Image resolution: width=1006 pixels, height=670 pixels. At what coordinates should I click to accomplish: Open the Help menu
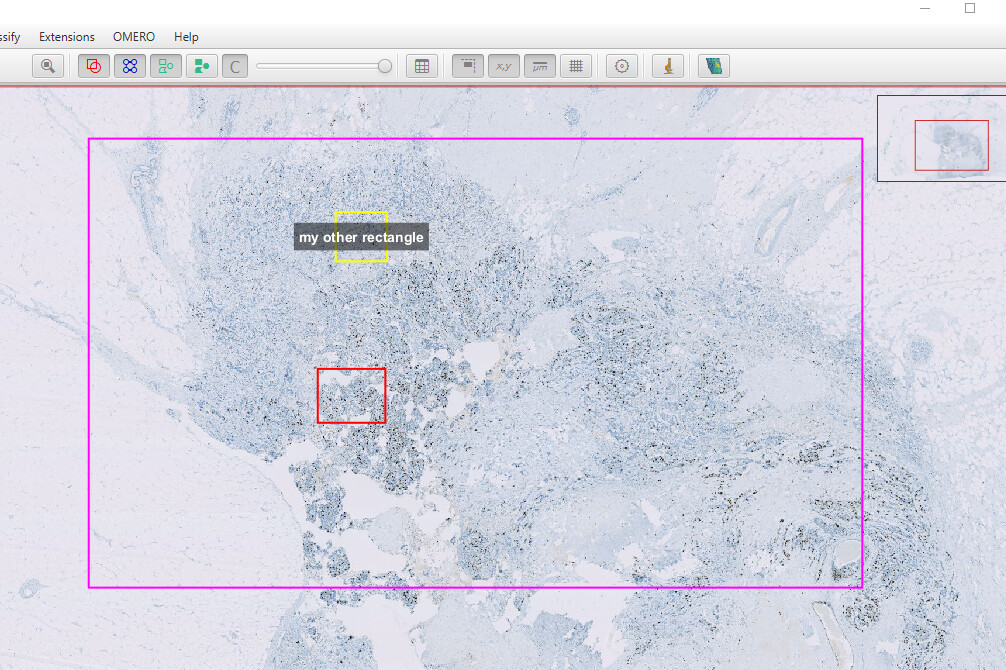click(x=186, y=36)
